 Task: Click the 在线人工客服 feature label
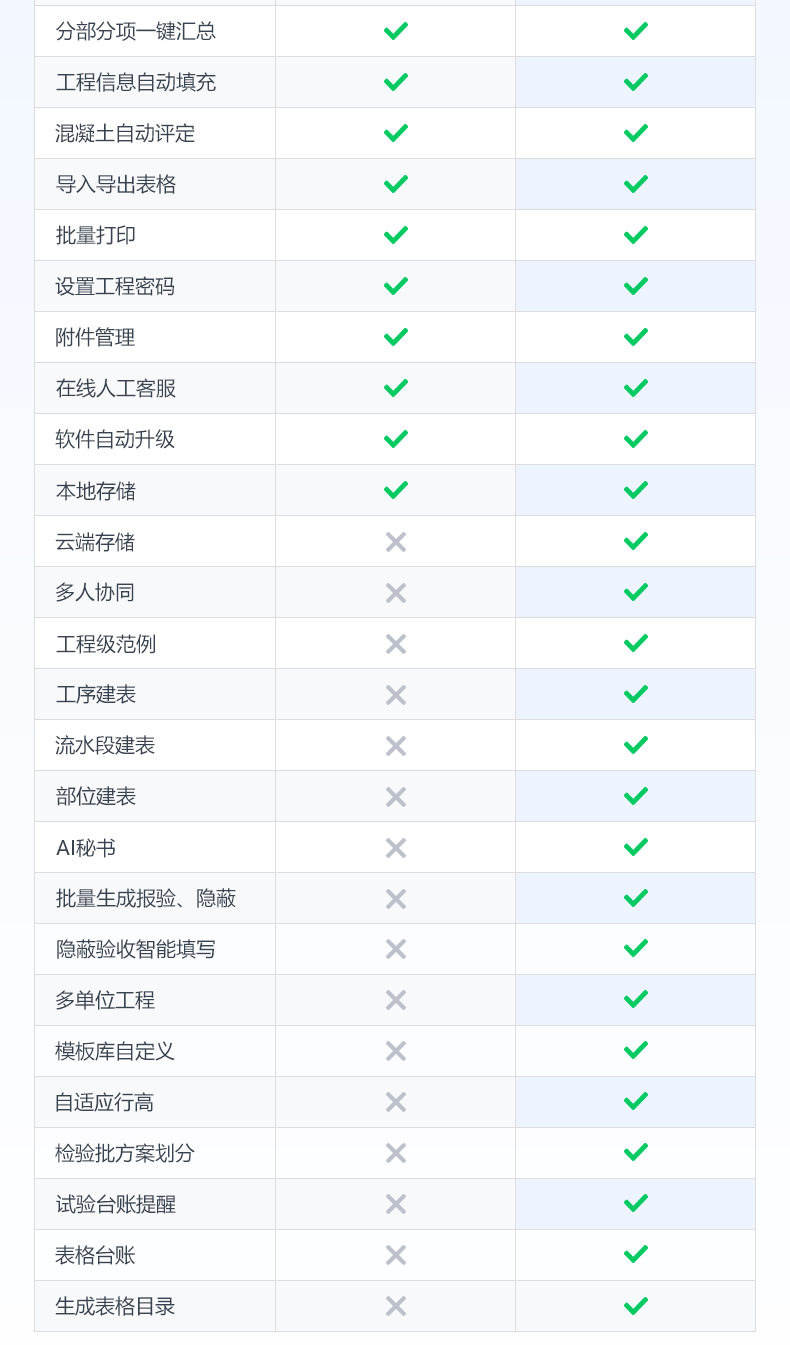[116, 388]
